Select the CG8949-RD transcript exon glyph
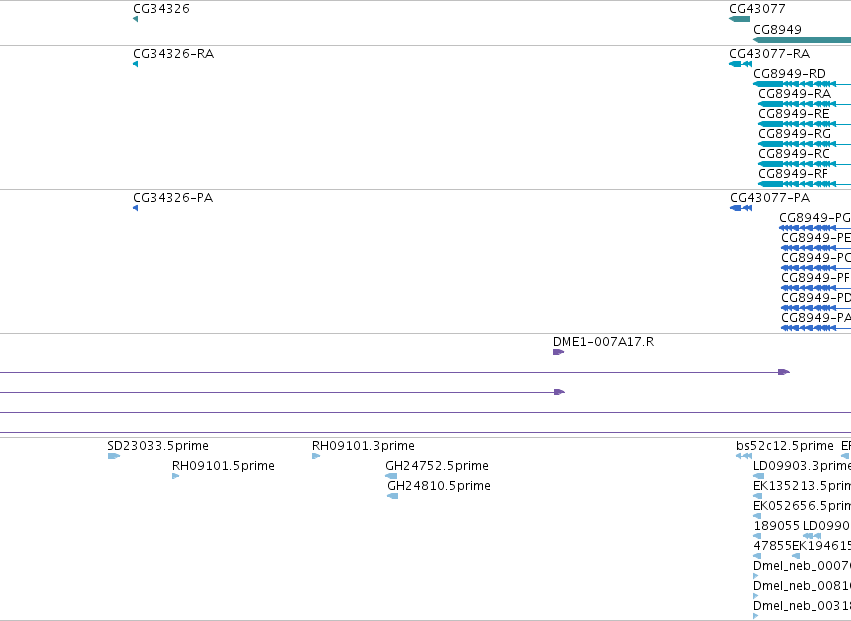This screenshot has width=851, height=621. [x=768, y=84]
